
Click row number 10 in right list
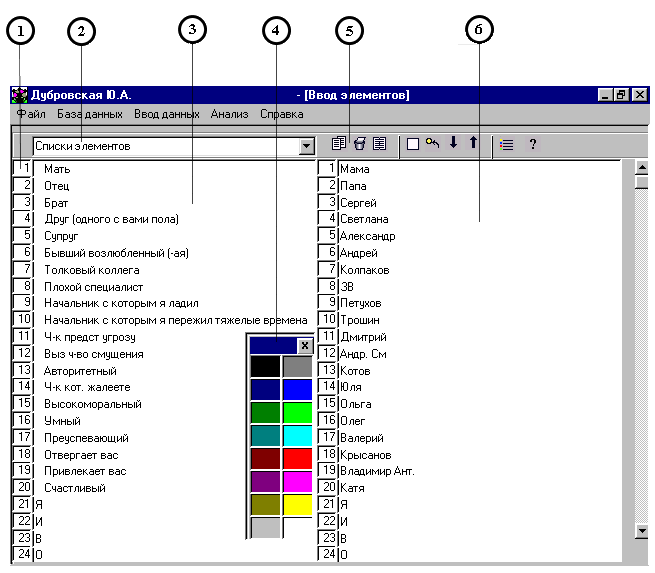click(x=328, y=319)
